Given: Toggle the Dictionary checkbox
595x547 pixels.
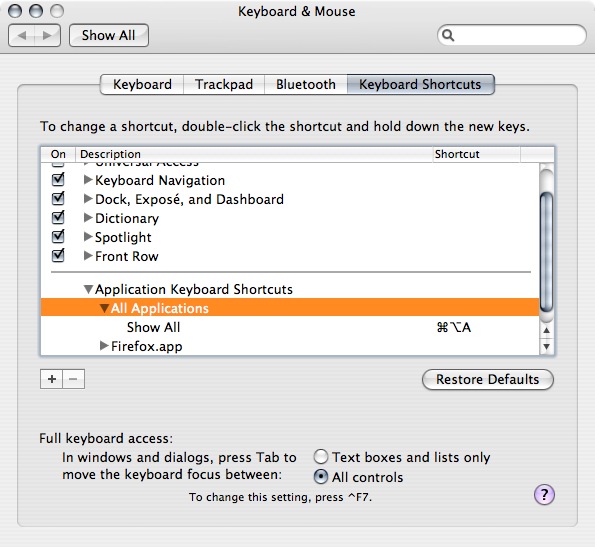Looking at the screenshot, I should click(58, 217).
